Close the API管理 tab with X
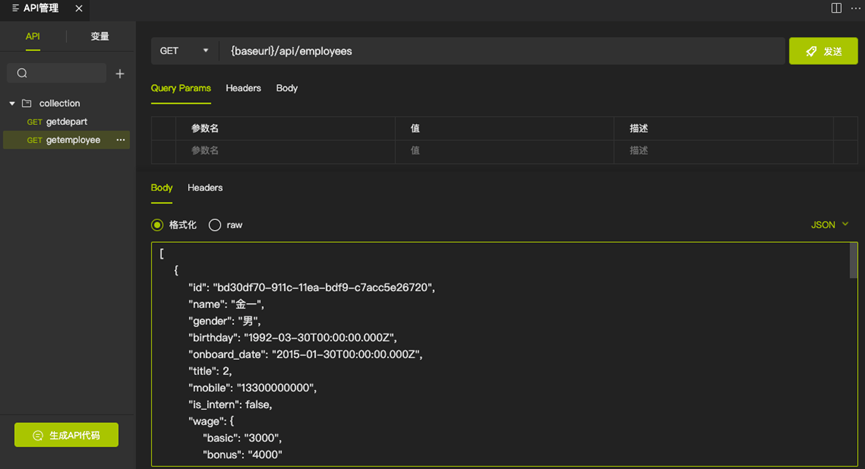Screen dimensions: 865x469 pyautogui.click(x=79, y=8)
